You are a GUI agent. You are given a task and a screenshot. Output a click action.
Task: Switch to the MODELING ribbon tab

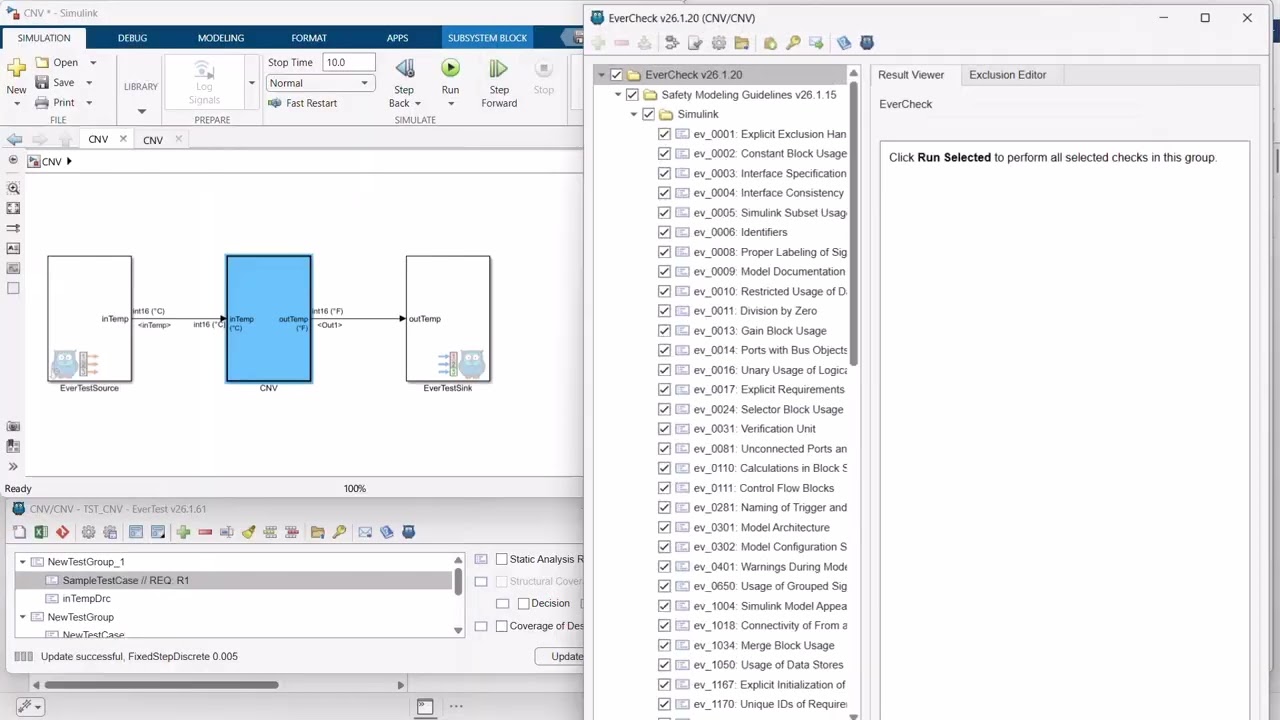coord(220,38)
